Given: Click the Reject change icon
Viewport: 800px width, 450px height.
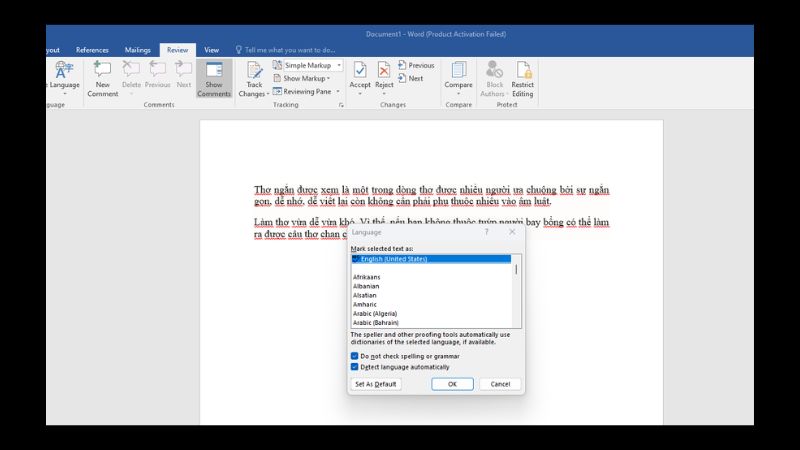Looking at the screenshot, I should click(384, 72).
